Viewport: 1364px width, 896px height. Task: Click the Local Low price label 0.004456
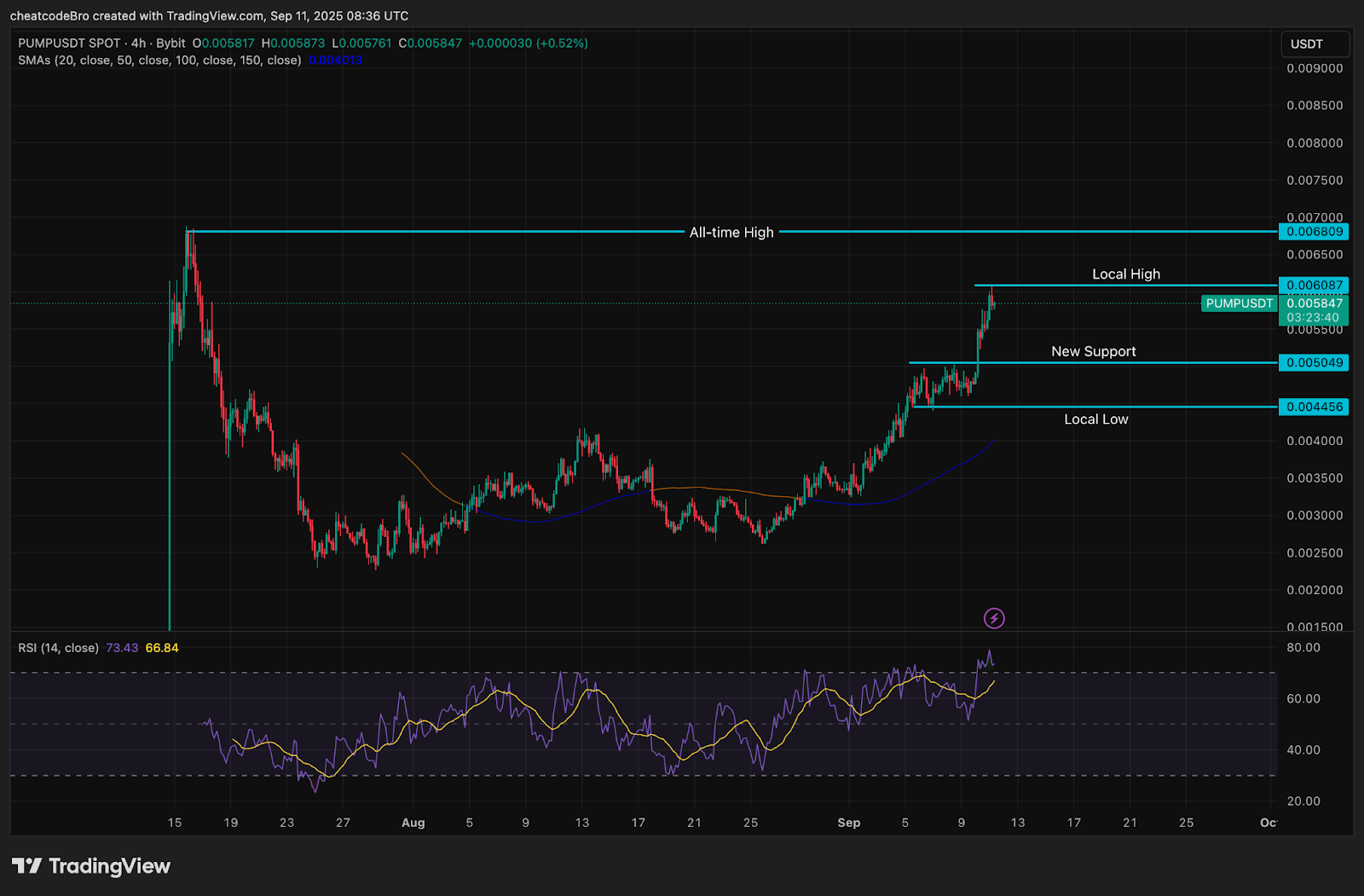pyautogui.click(x=1312, y=407)
